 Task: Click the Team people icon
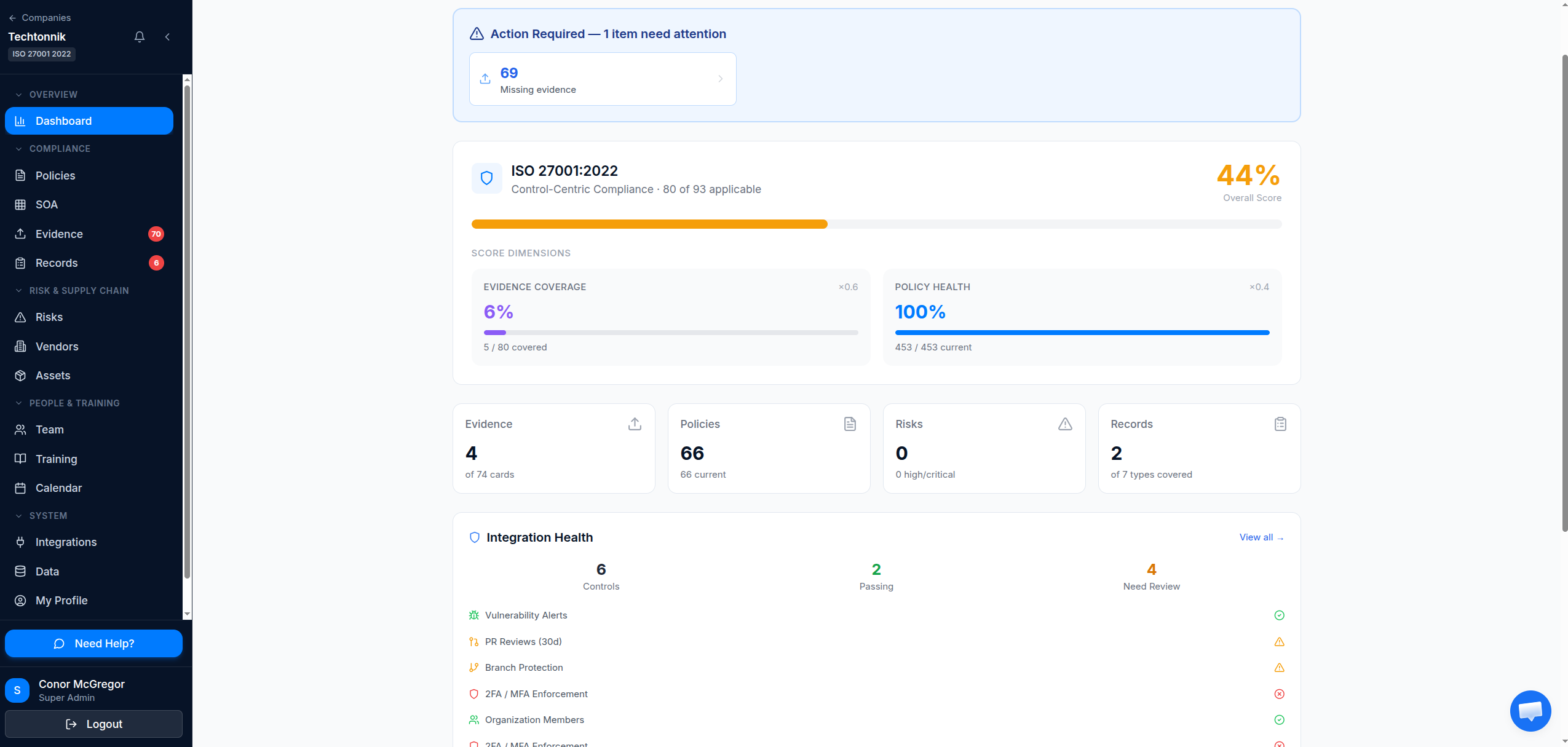point(20,430)
